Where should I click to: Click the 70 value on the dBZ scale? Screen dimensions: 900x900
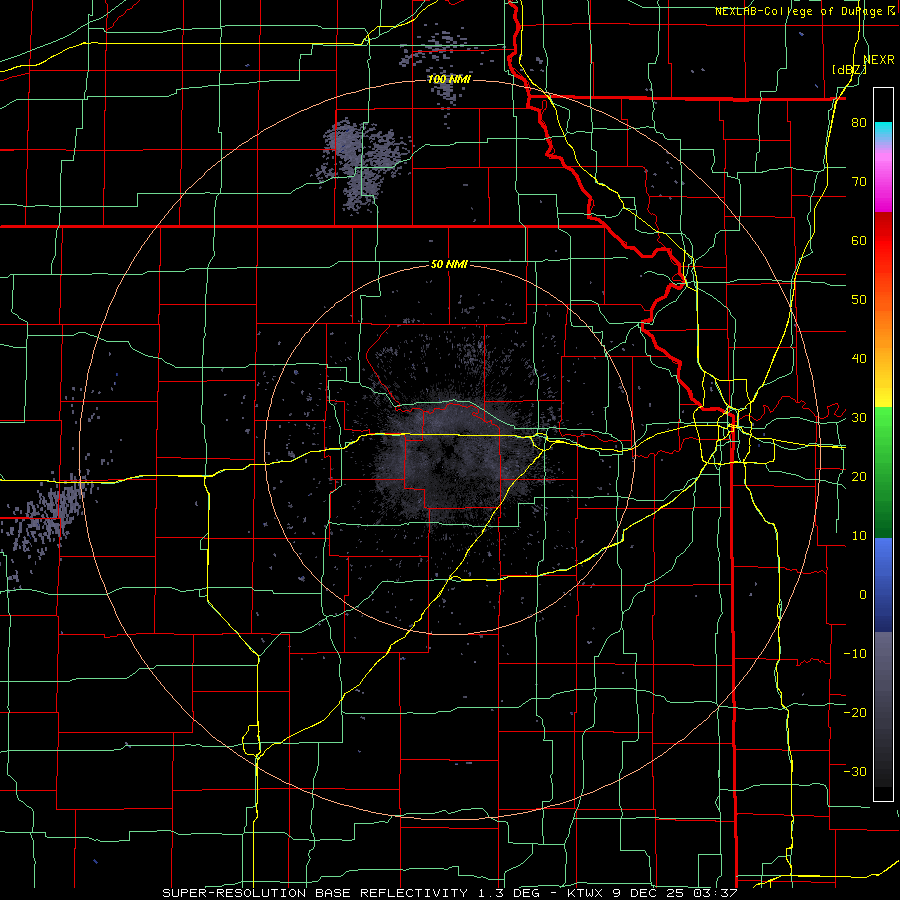(x=859, y=182)
